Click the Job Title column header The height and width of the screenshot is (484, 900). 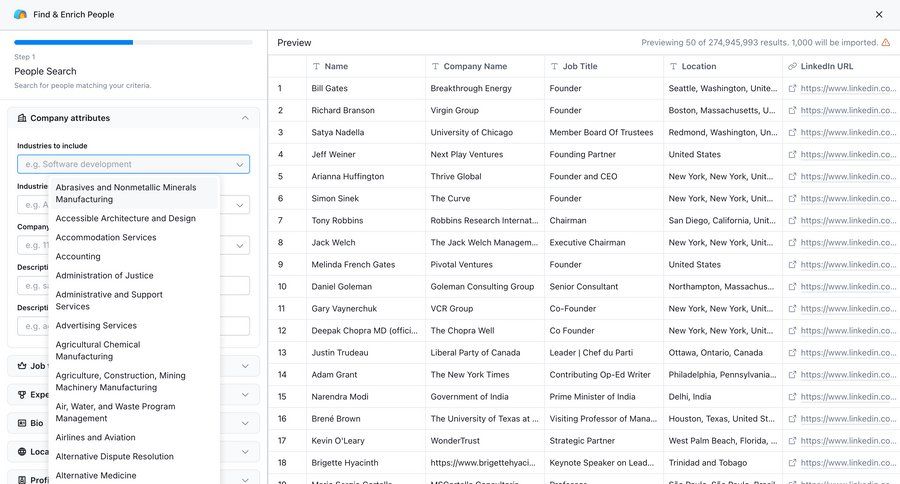pos(604,66)
